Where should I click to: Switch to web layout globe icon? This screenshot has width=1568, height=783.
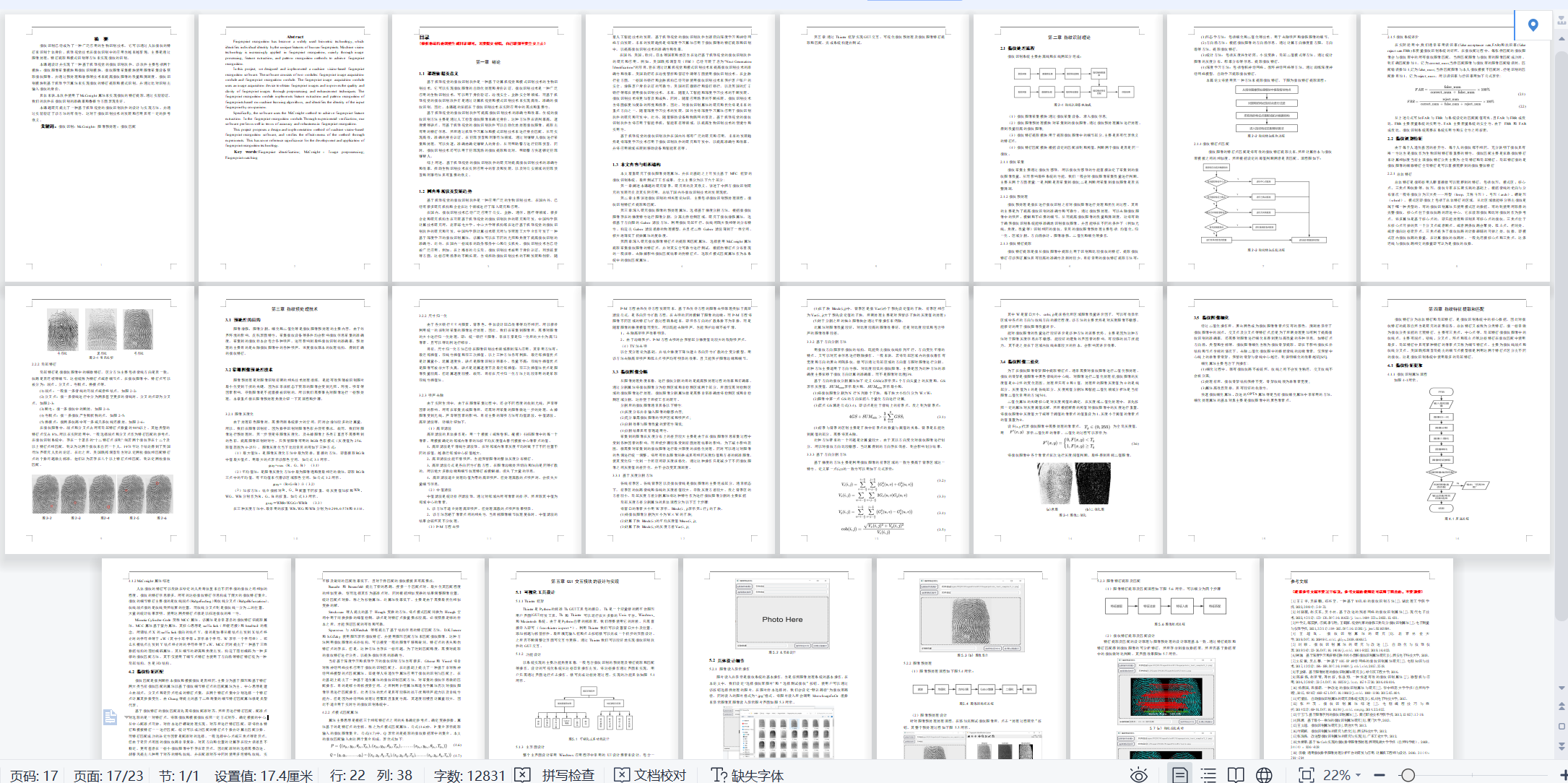point(1264,775)
